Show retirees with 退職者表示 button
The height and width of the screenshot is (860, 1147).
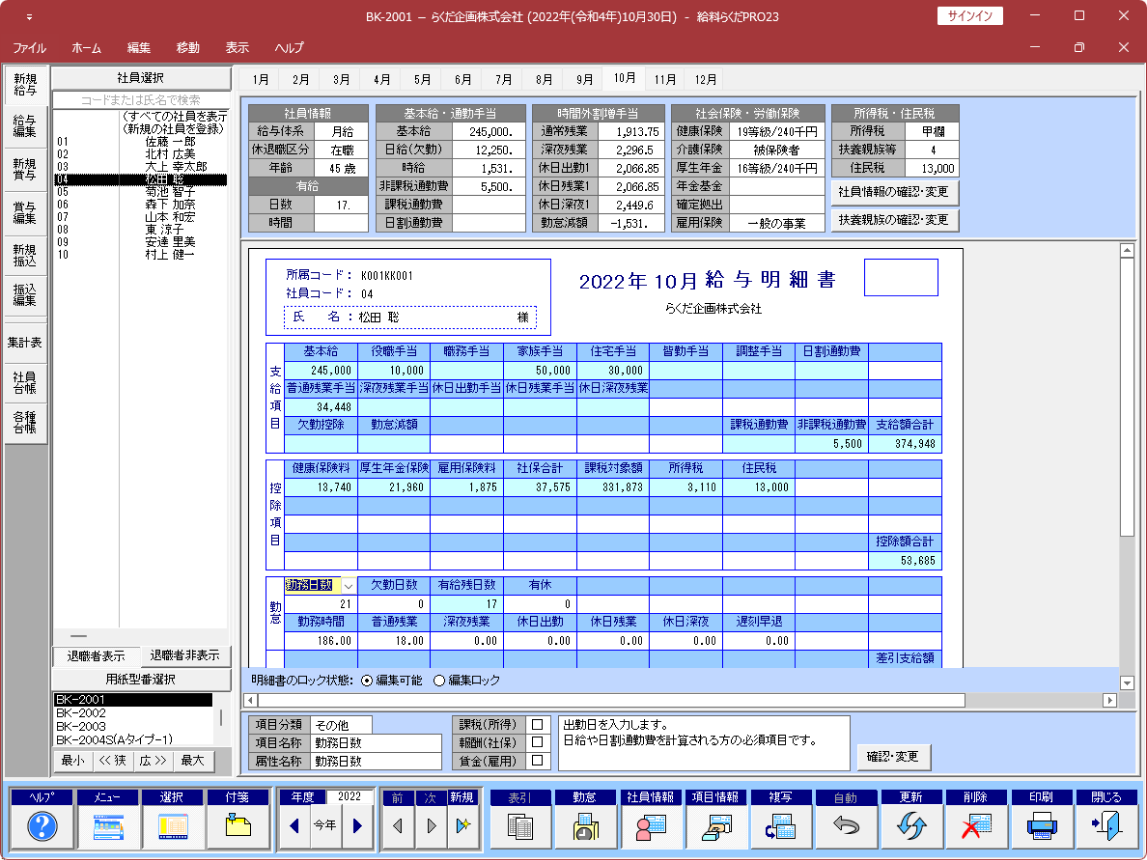pos(96,656)
